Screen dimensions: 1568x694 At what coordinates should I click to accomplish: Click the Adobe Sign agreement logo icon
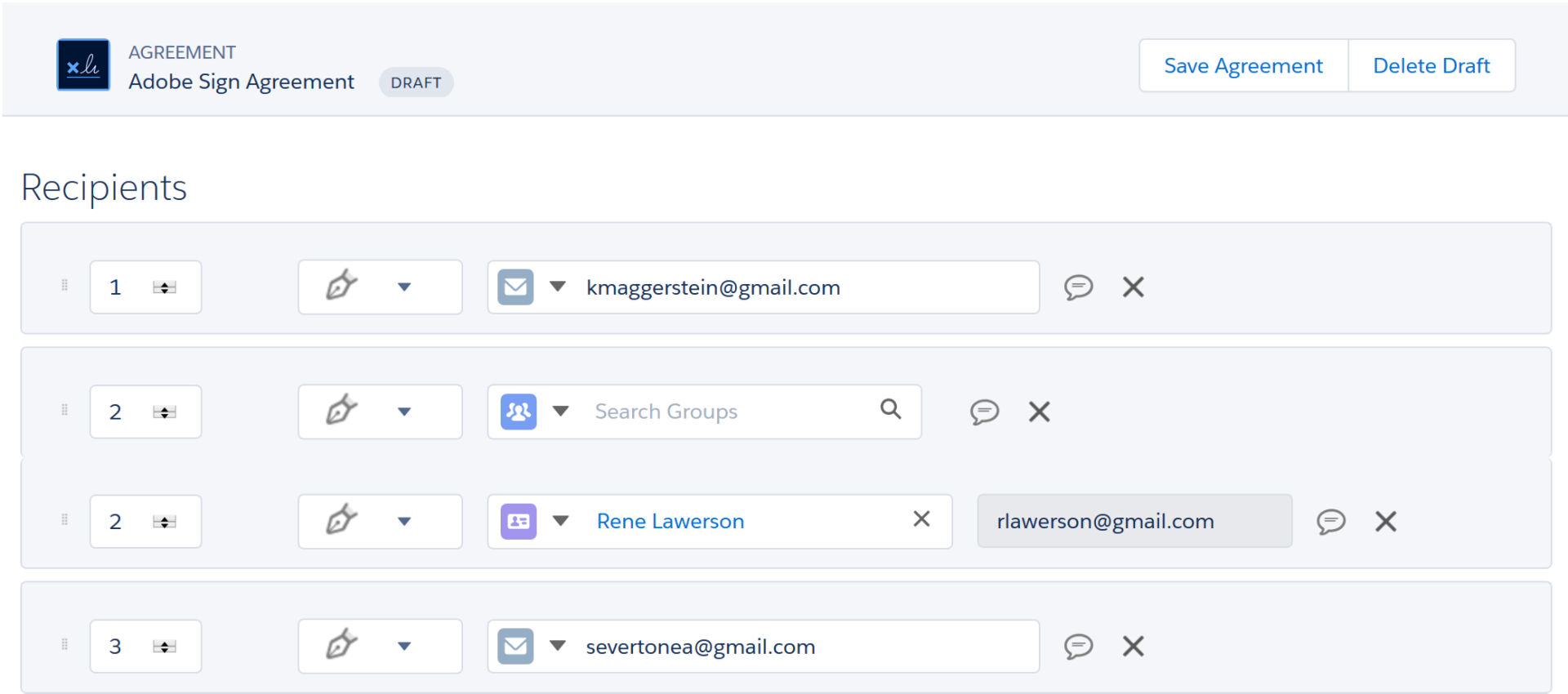point(83,65)
